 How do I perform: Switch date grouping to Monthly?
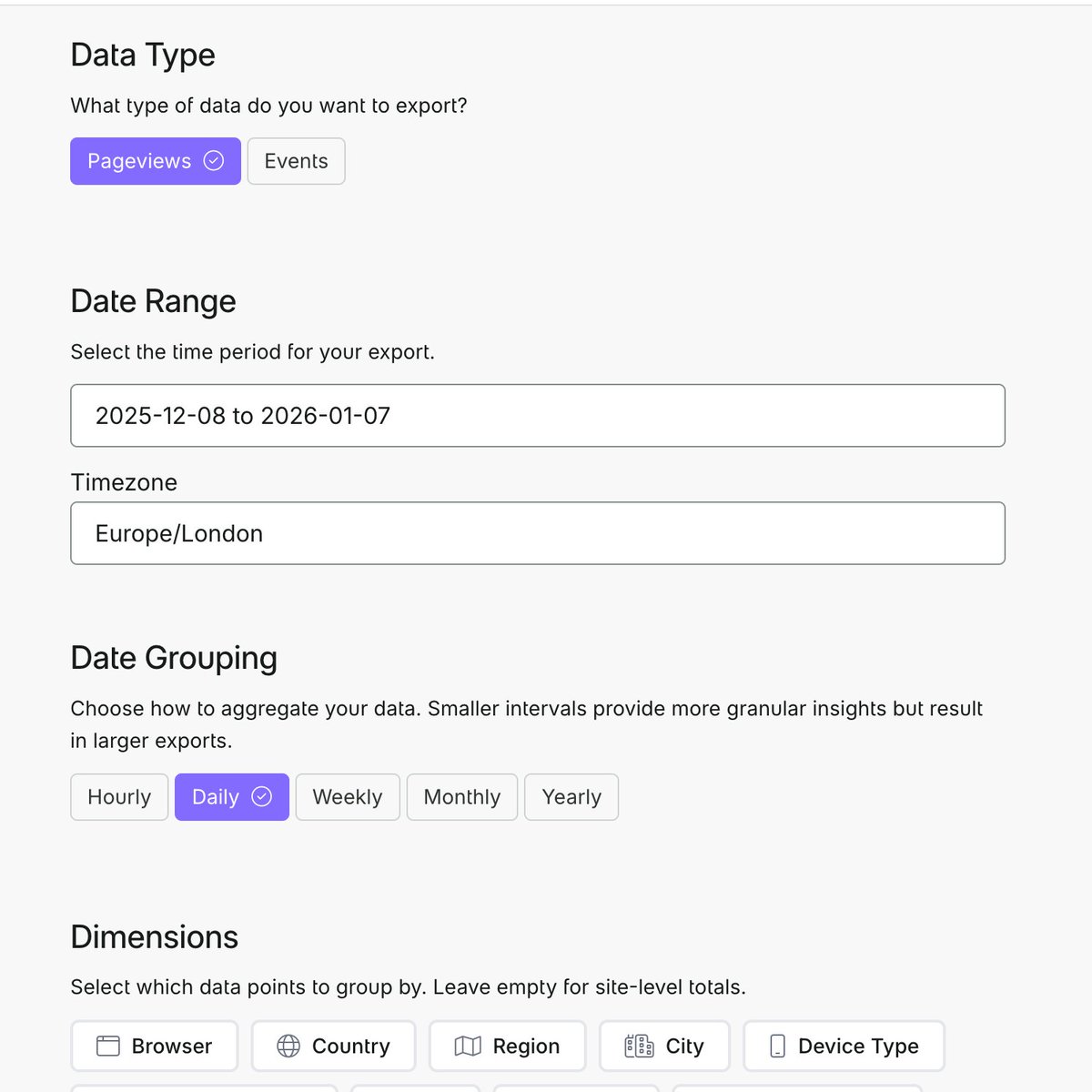click(x=462, y=797)
